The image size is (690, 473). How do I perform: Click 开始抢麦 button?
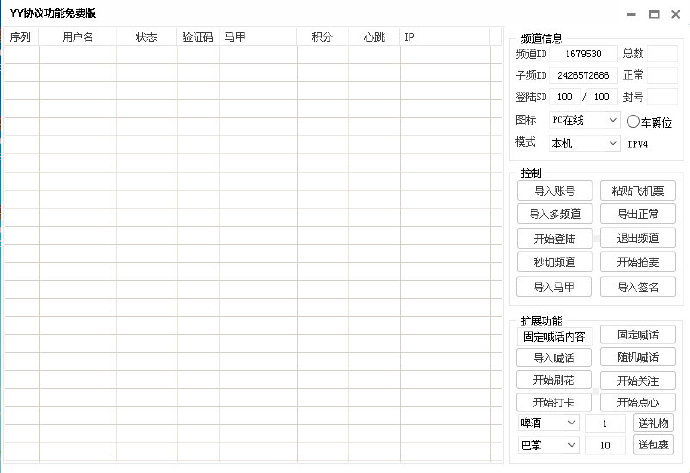638,262
